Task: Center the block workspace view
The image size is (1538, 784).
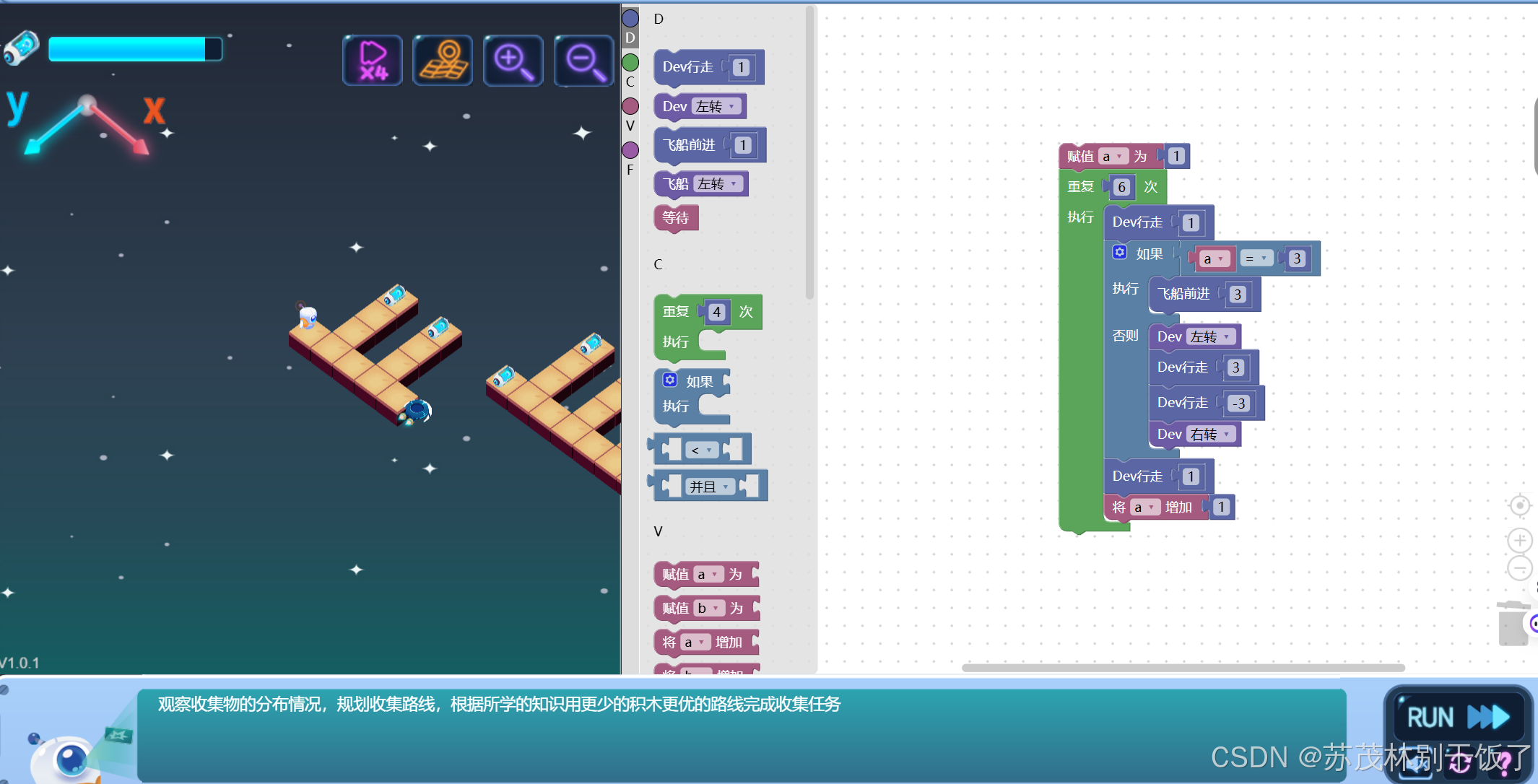Action: pos(1519,505)
